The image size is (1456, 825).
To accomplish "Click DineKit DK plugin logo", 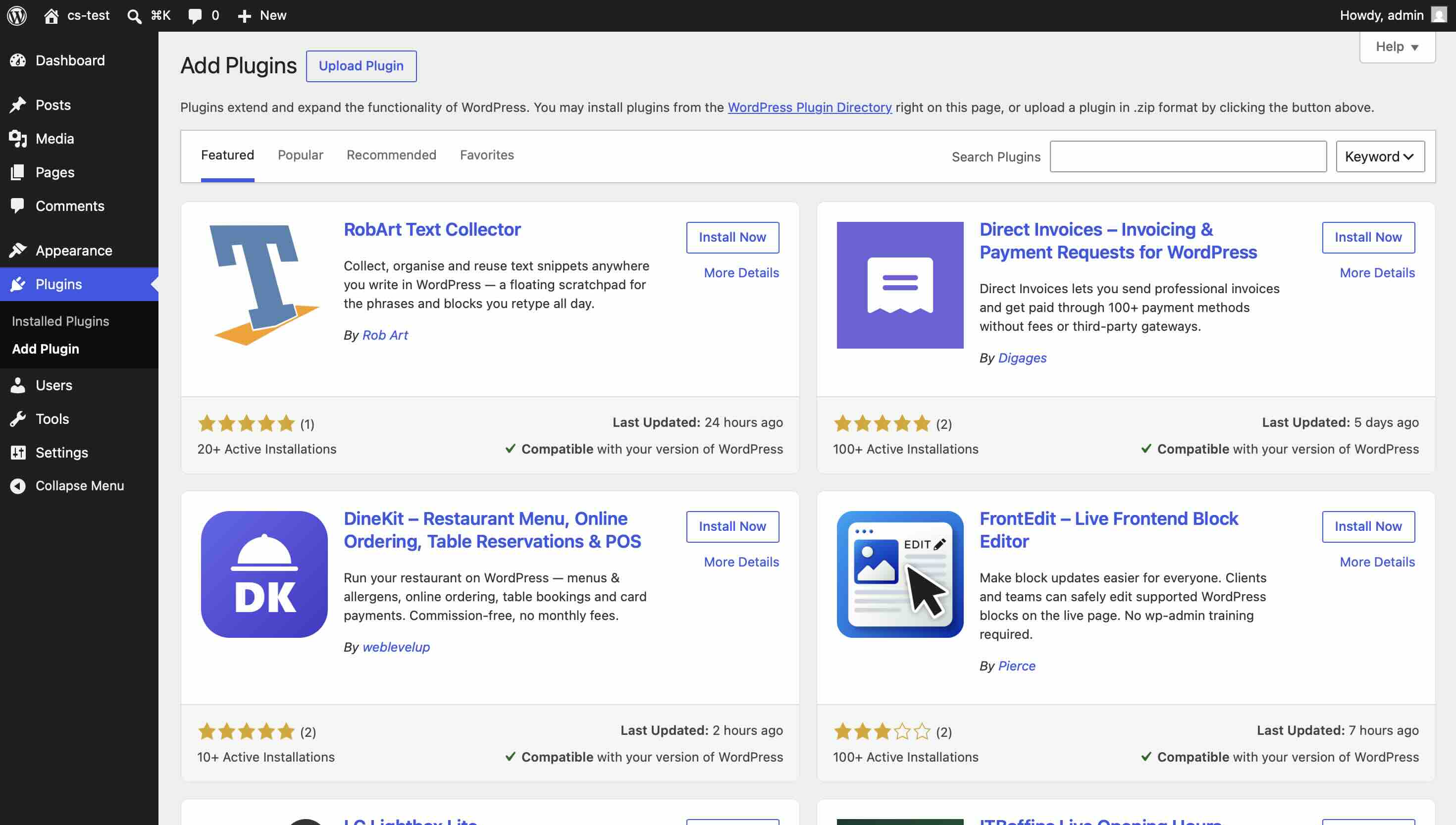I will 264,574.
